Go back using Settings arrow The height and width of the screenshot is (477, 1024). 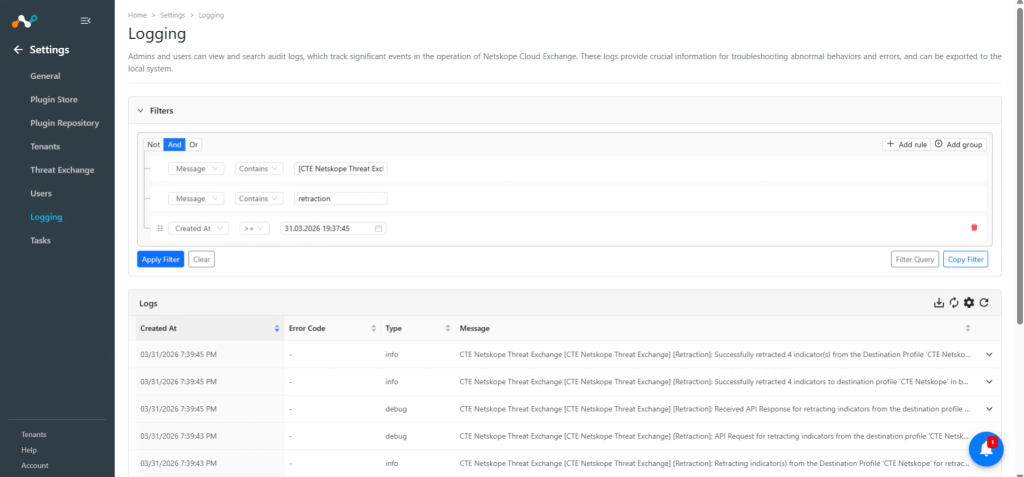[x=18, y=50]
